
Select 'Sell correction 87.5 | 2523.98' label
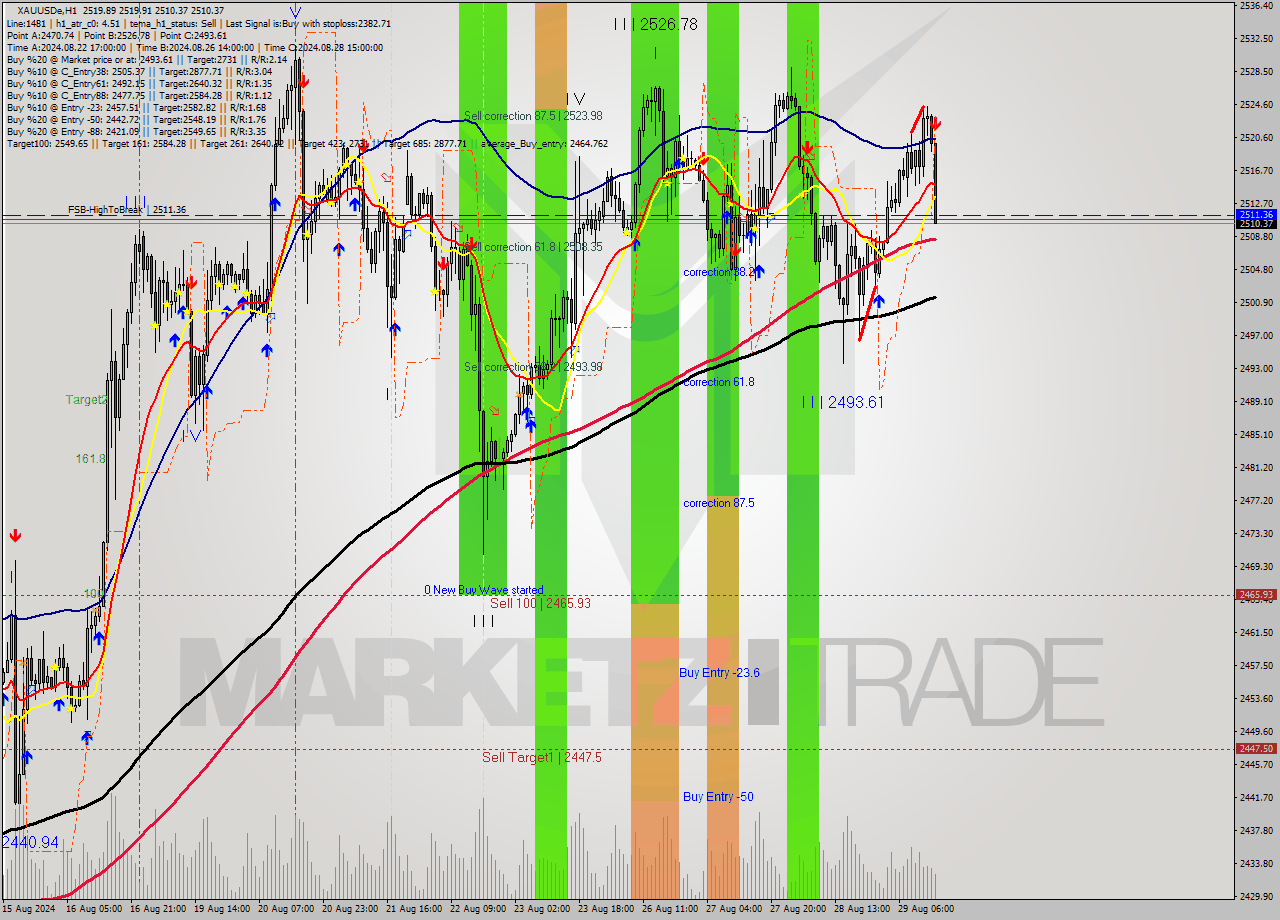(533, 116)
